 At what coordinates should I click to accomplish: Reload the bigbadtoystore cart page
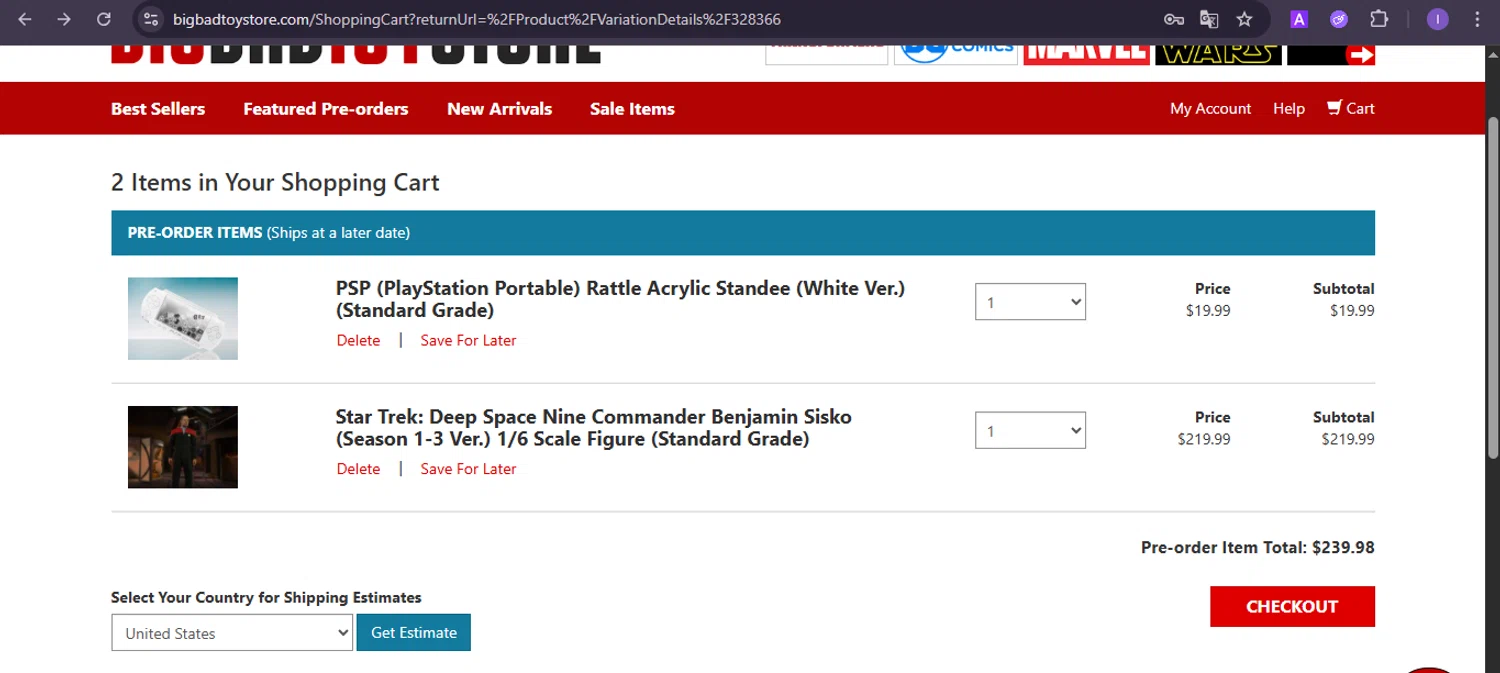tap(104, 19)
